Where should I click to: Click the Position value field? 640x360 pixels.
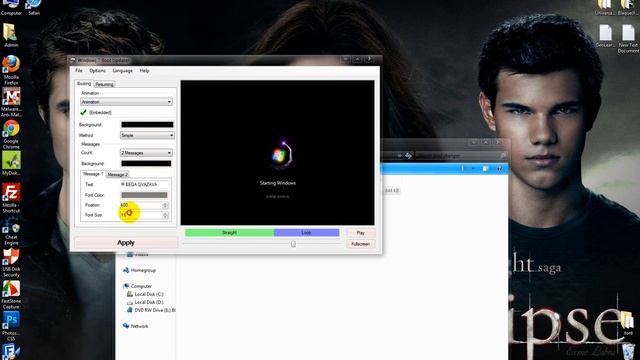coord(141,205)
